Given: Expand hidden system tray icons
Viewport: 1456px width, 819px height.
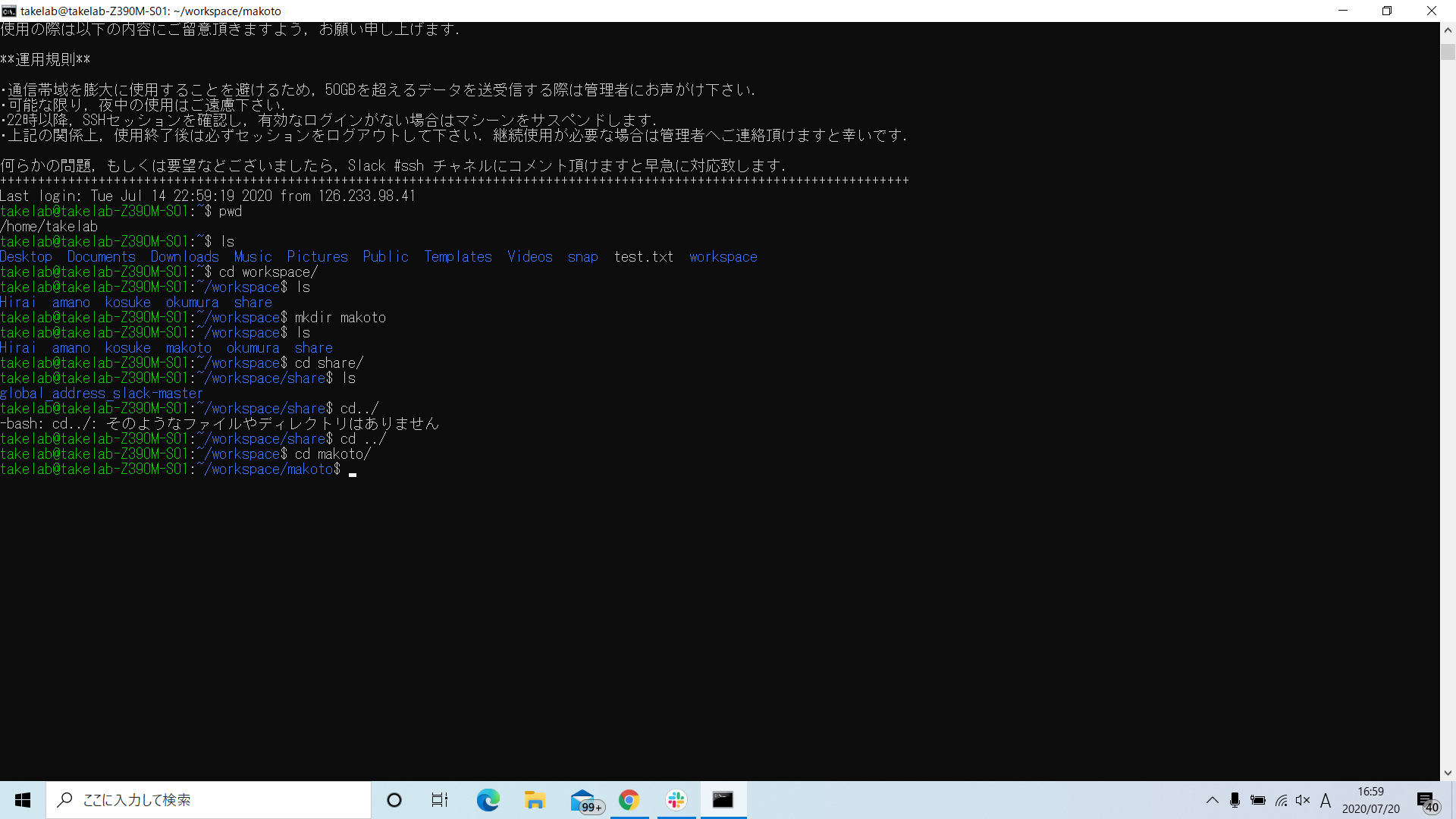Looking at the screenshot, I should click(1213, 800).
